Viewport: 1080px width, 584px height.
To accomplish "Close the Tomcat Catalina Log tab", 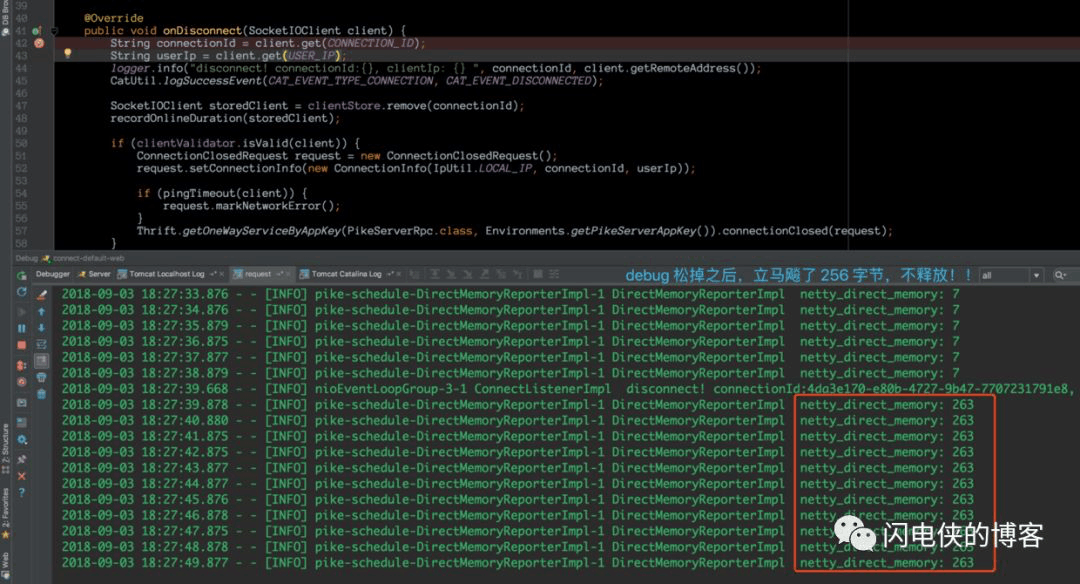I will [x=397, y=274].
